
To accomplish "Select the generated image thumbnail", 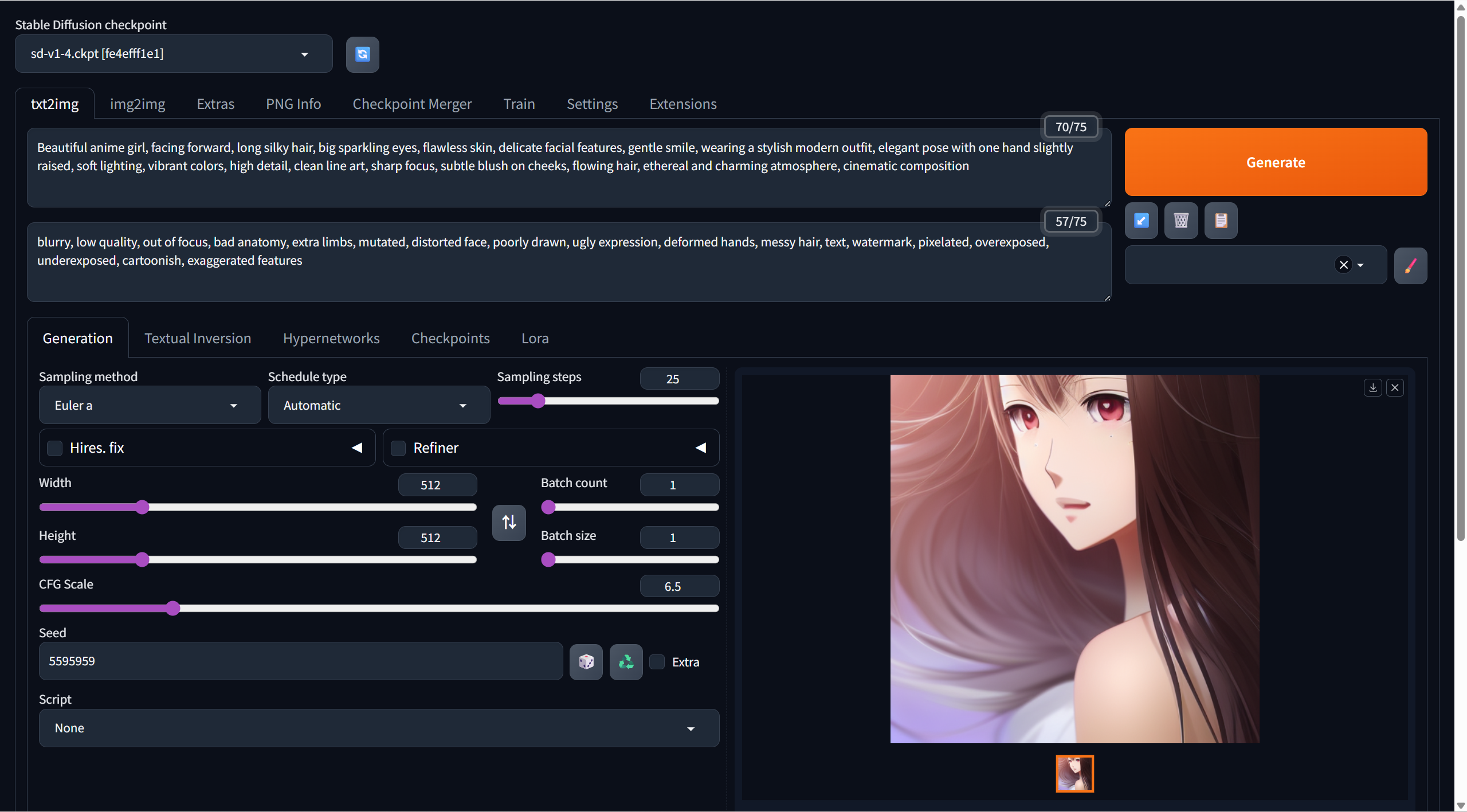I will click(1074, 773).
